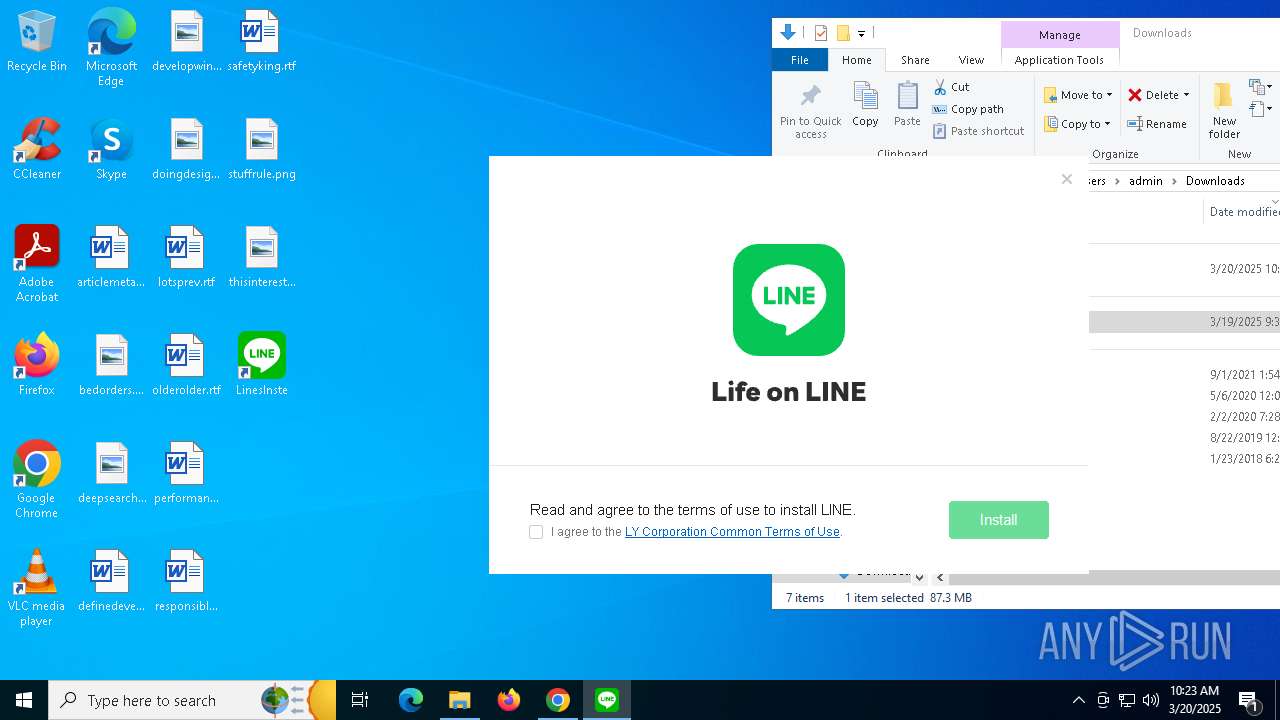Image resolution: width=1280 pixels, height=720 pixels.
Task: Click the red Delete icon
Action: [x=1135, y=95]
